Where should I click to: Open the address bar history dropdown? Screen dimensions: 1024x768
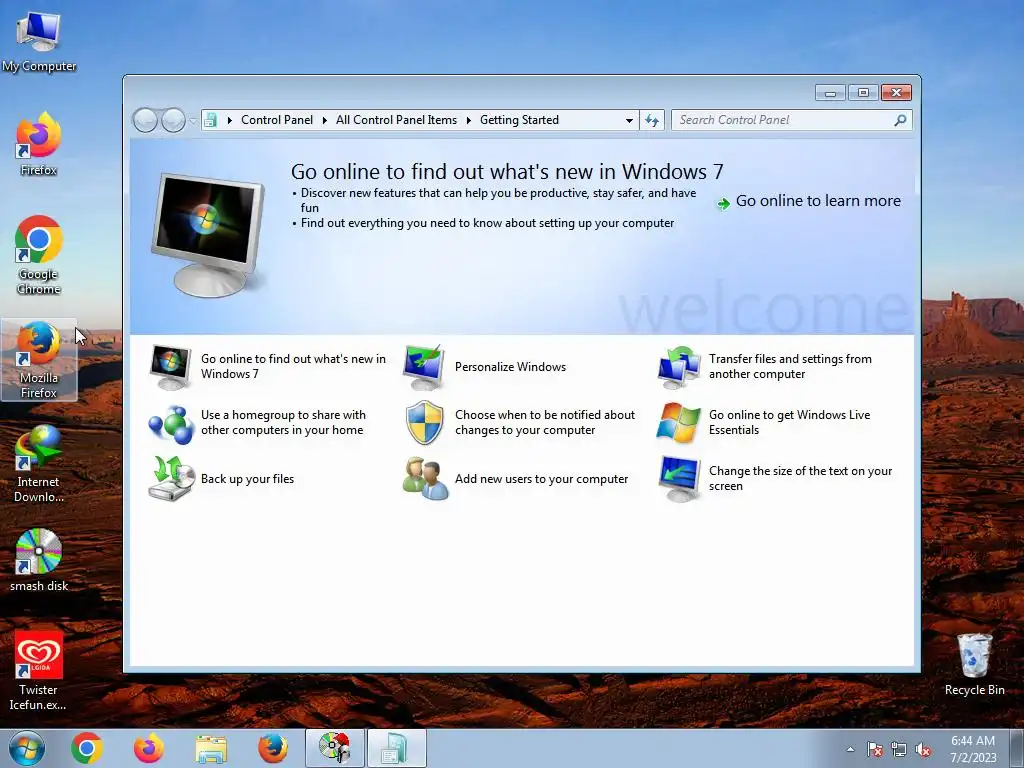tap(629, 120)
